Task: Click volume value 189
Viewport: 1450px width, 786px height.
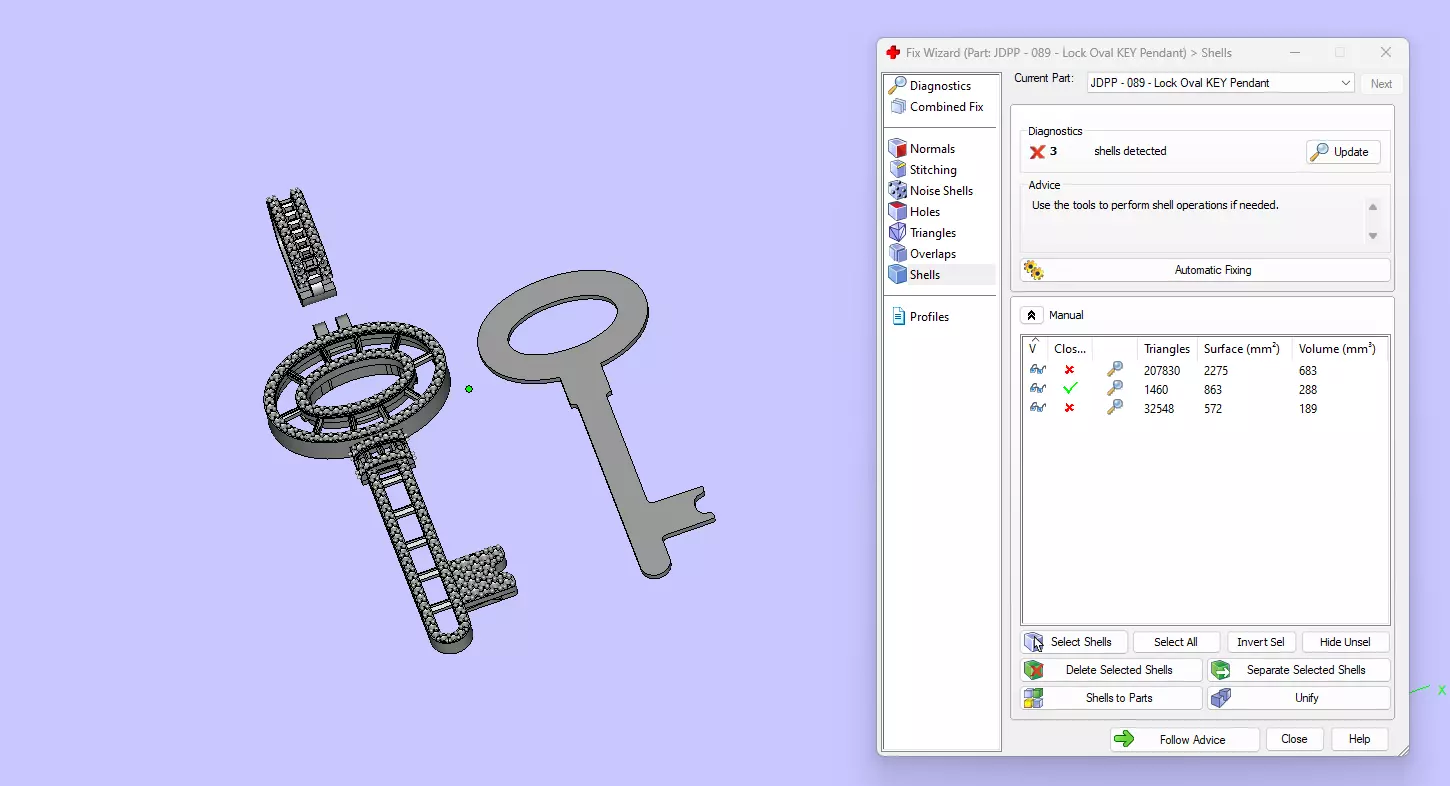Action: pyautogui.click(x=1308, y=409)
